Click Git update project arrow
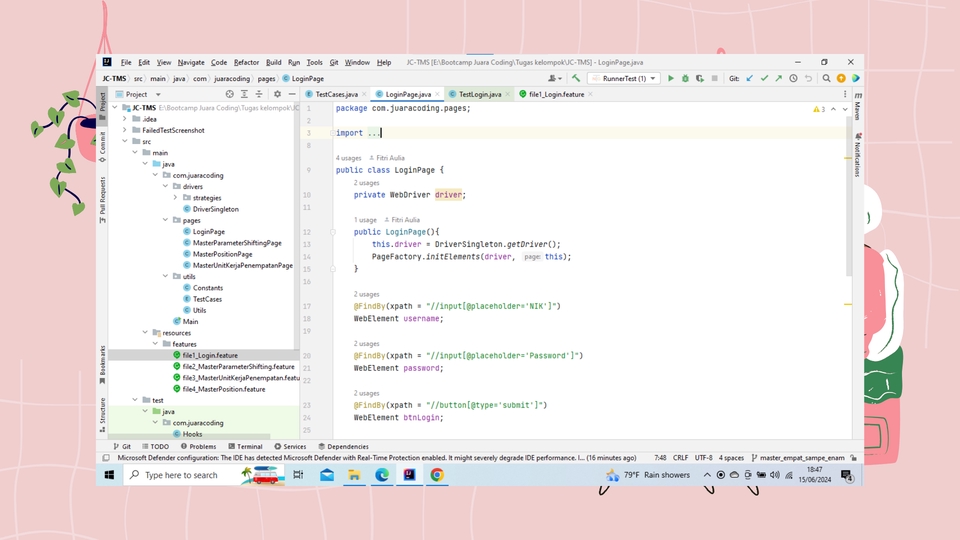Screen dimensions: 960x540 coord(750,78)
